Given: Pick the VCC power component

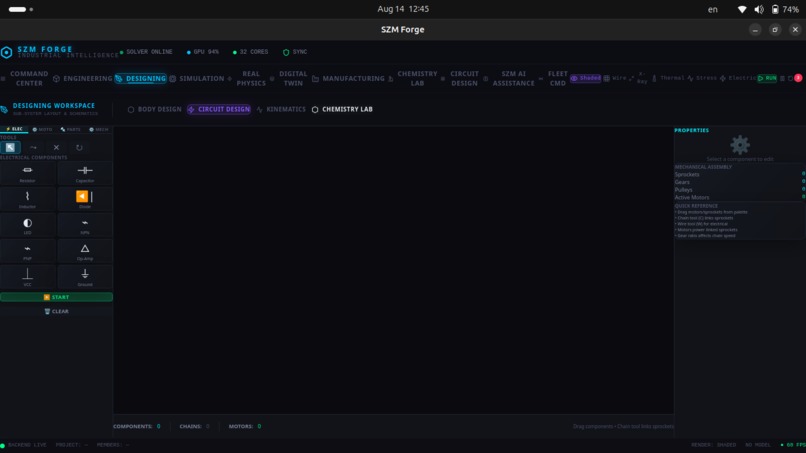Looking at the screenshot, I should click(28, 277).
